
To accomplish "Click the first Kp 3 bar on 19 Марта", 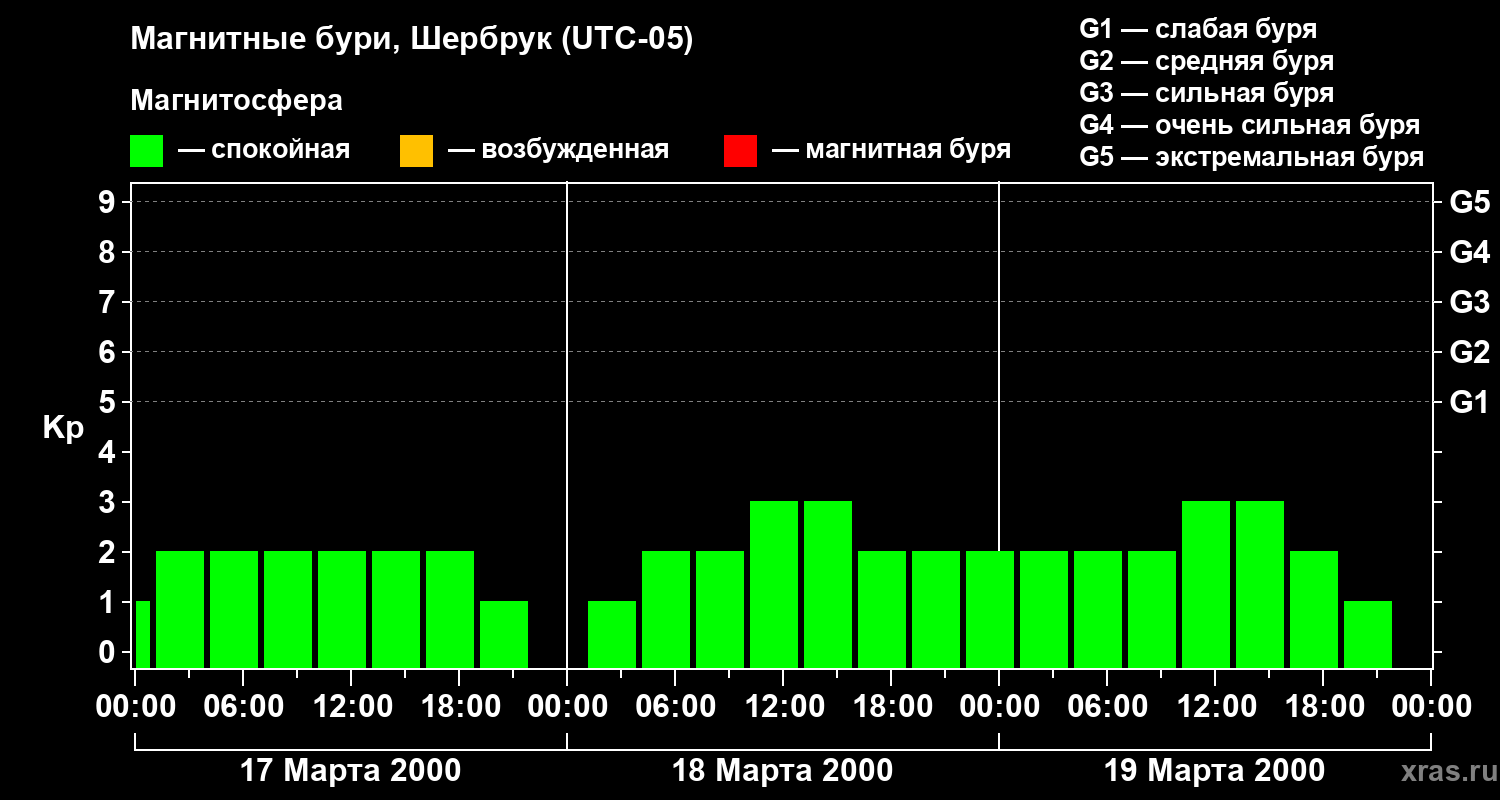I will coord(1206,584).
